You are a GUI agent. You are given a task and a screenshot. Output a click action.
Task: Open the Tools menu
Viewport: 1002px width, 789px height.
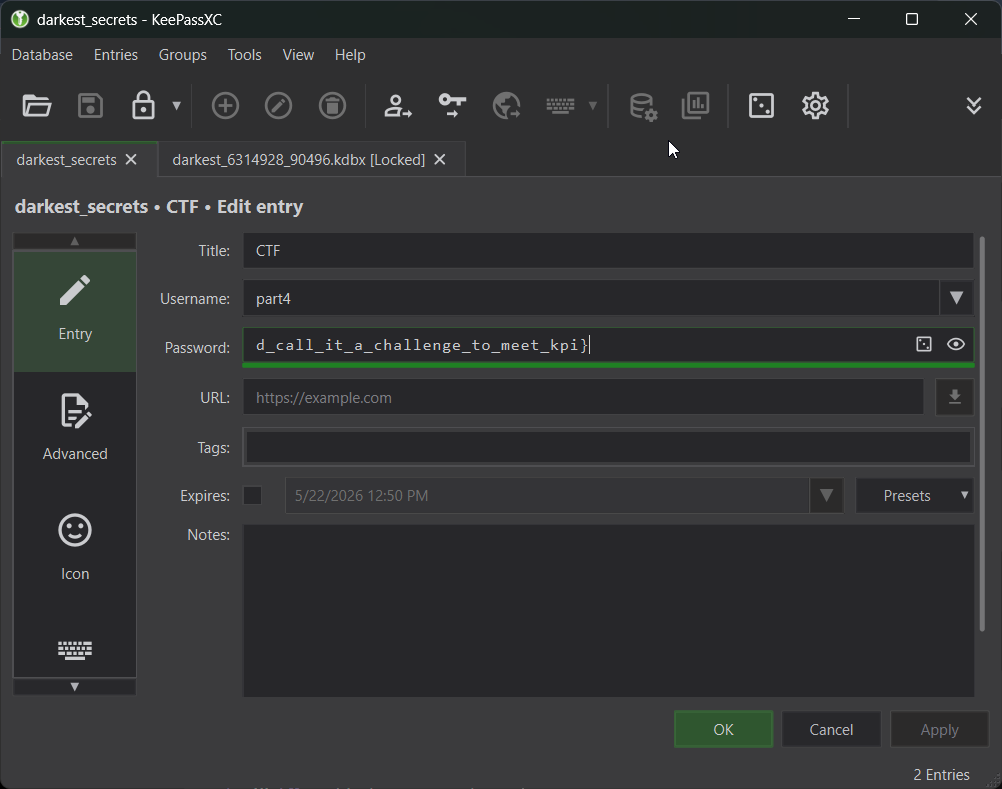245,55
